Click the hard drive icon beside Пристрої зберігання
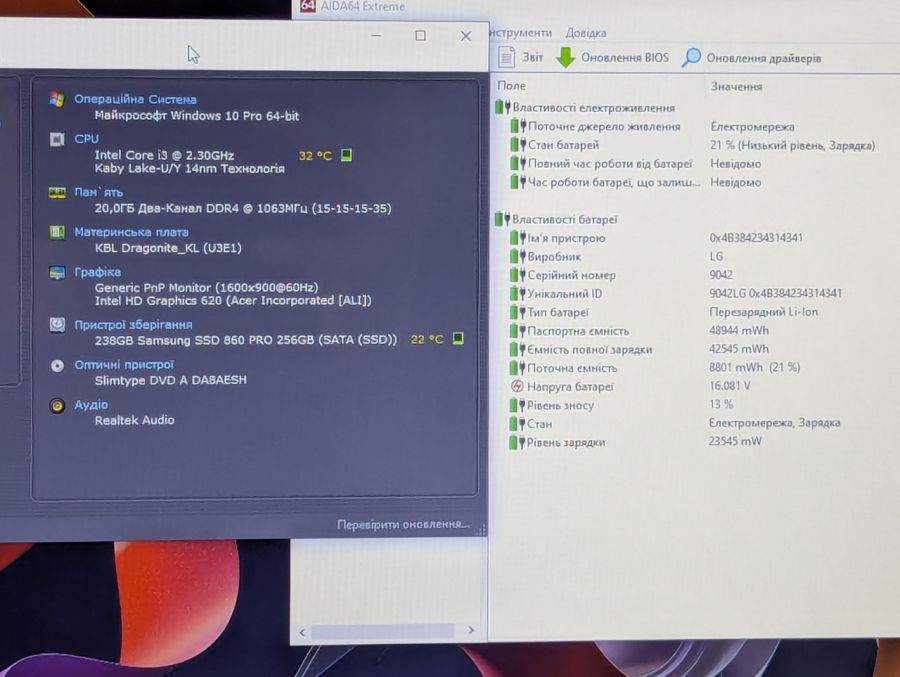Viewport: 900px width, 677px height. pyautogui.click(x=57, y=324)
